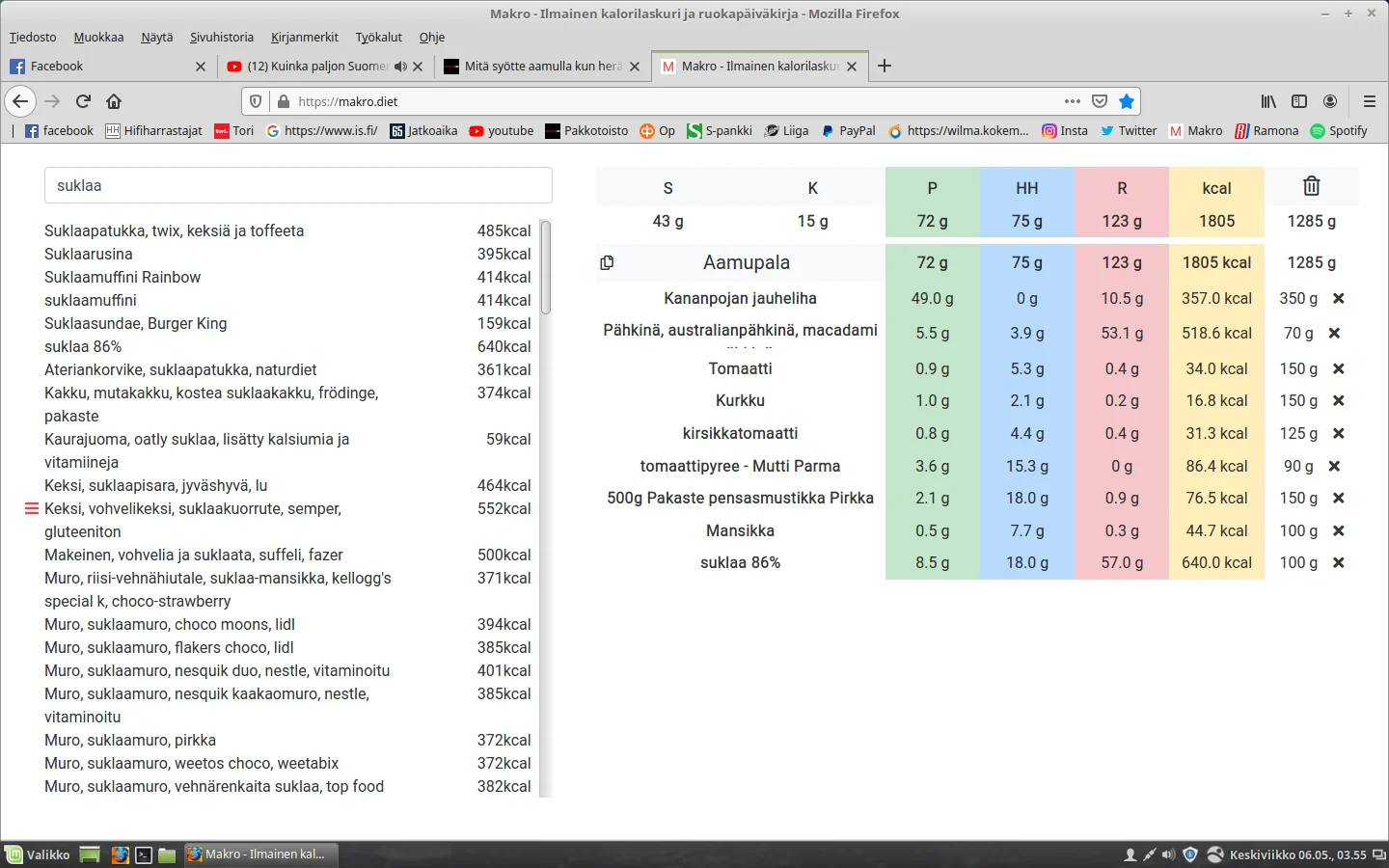Image resolution: width=1389 pixels, height=868 pixels.
Task: Click the suklaa search input field
Action: (x=298, y=185)
